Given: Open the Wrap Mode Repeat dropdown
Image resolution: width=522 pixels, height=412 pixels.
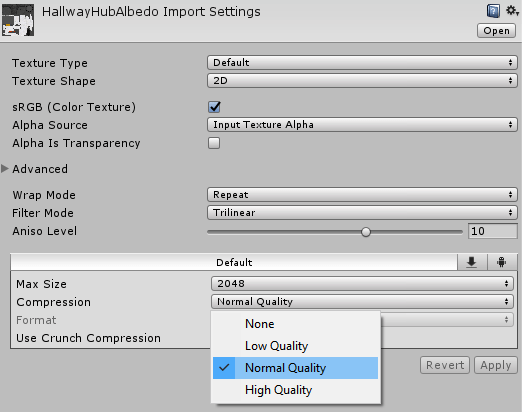Looking at the screenshot, I should point(362,195).
